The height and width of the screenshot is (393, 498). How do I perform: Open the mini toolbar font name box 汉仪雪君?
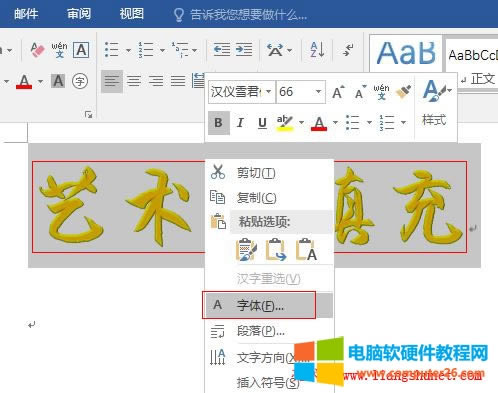(x=241, y=92)
